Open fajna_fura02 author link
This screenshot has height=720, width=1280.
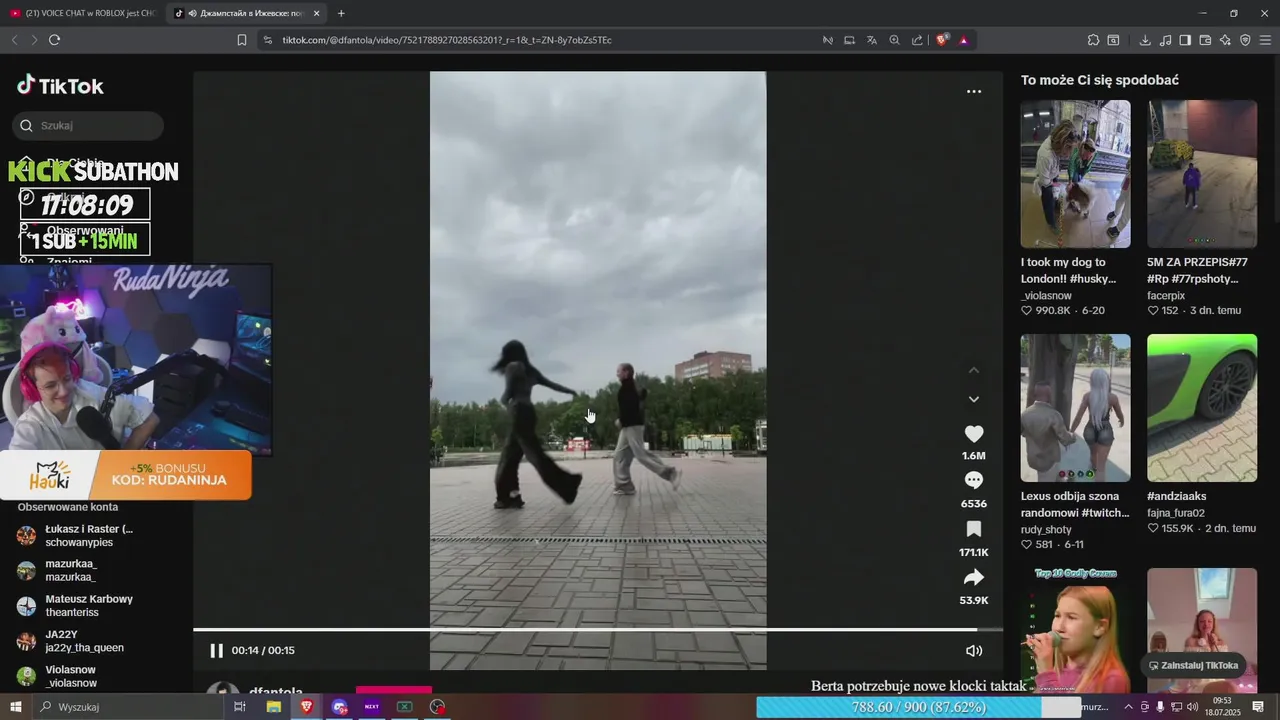click(1176, 513)
